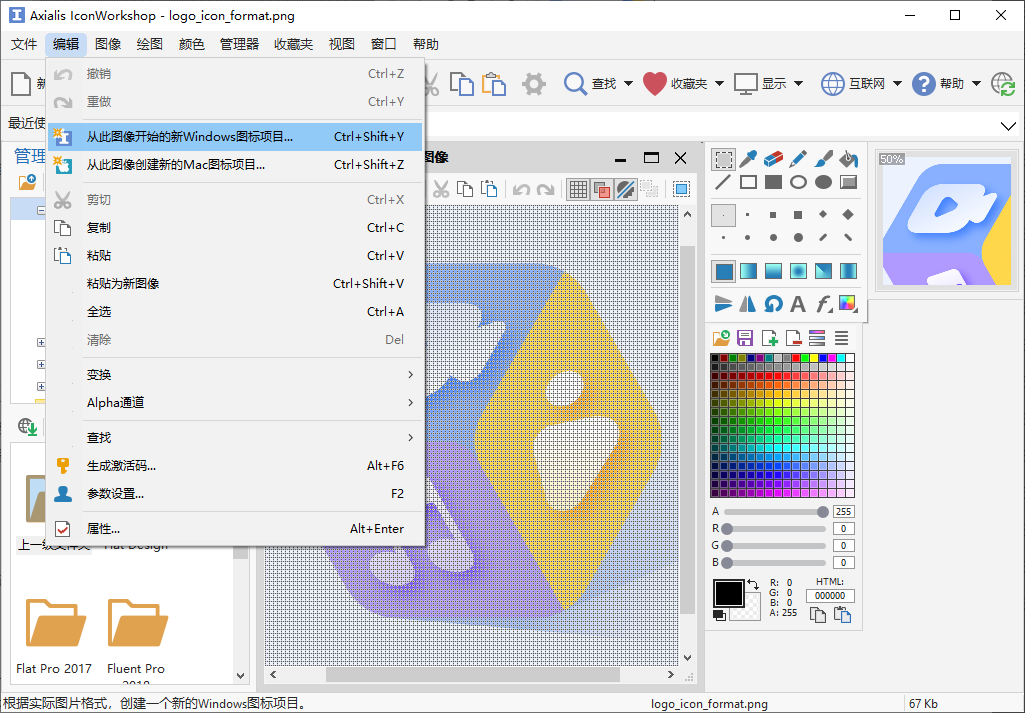
Task: Choose the pencil drawing tool
Action: [x=798, y=158]
